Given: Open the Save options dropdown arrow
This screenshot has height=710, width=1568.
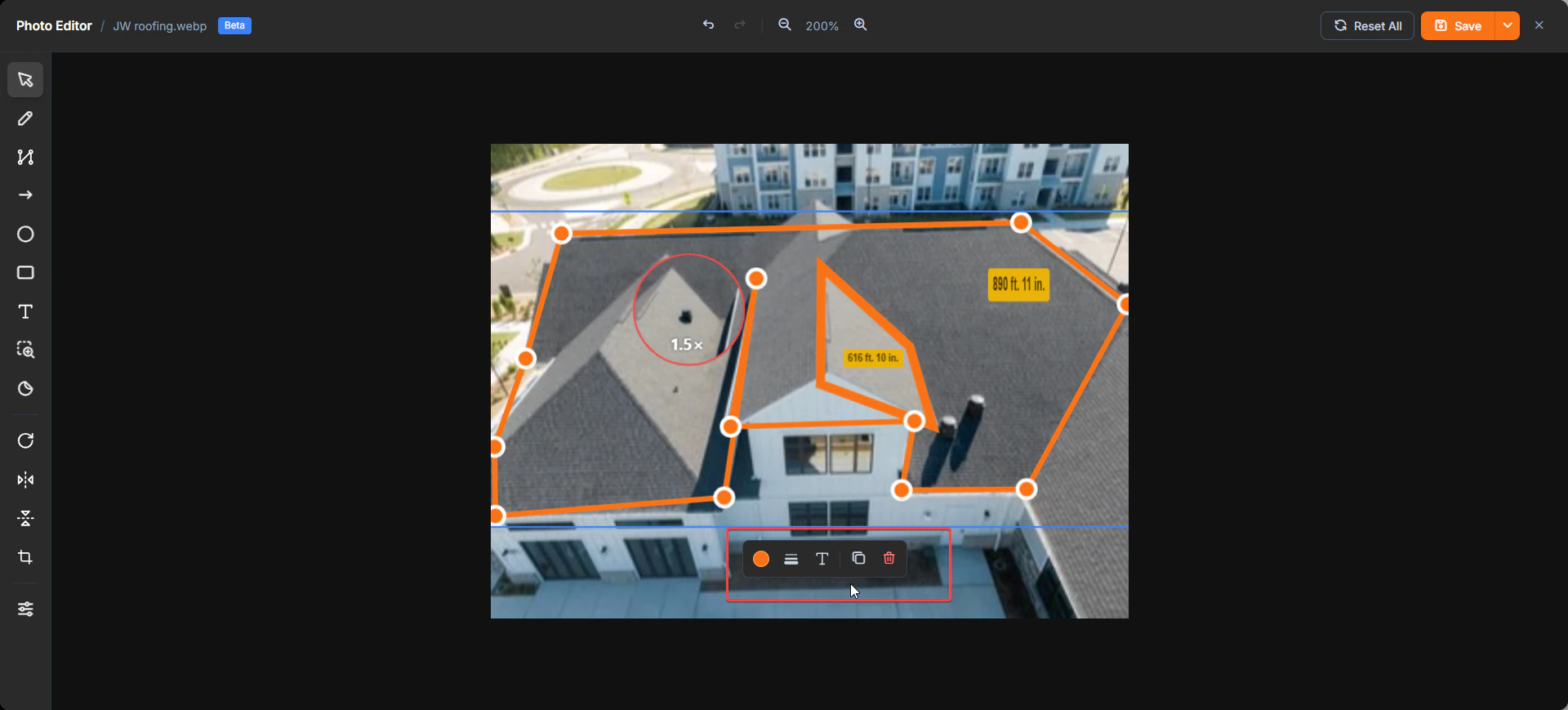Looking at the screenshot, I should pyautogui.click(x=1508, y=26).
